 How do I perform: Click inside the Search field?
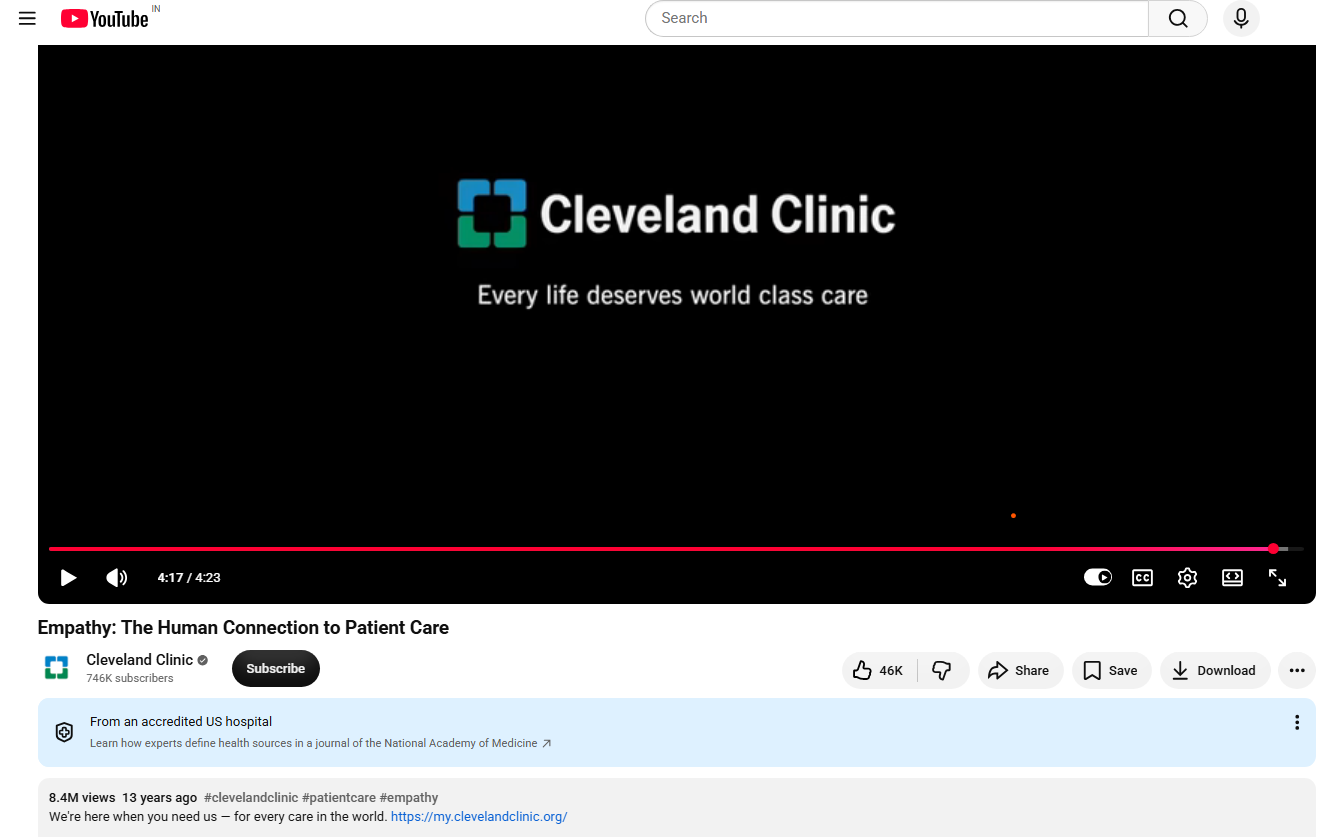tap(897, 18)
